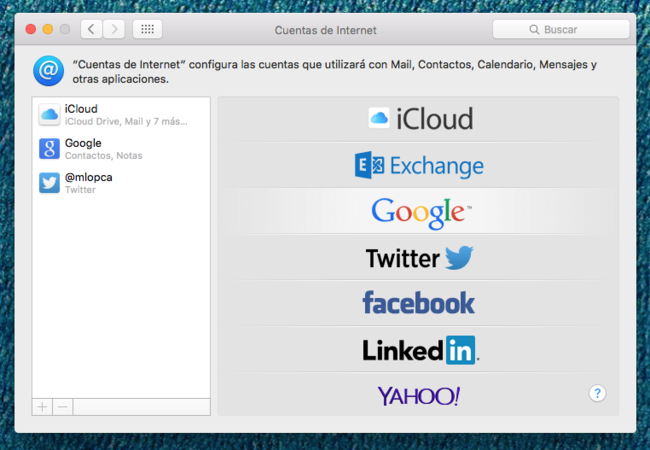Close the Cuentas de Internet window

tap(31, 29)
